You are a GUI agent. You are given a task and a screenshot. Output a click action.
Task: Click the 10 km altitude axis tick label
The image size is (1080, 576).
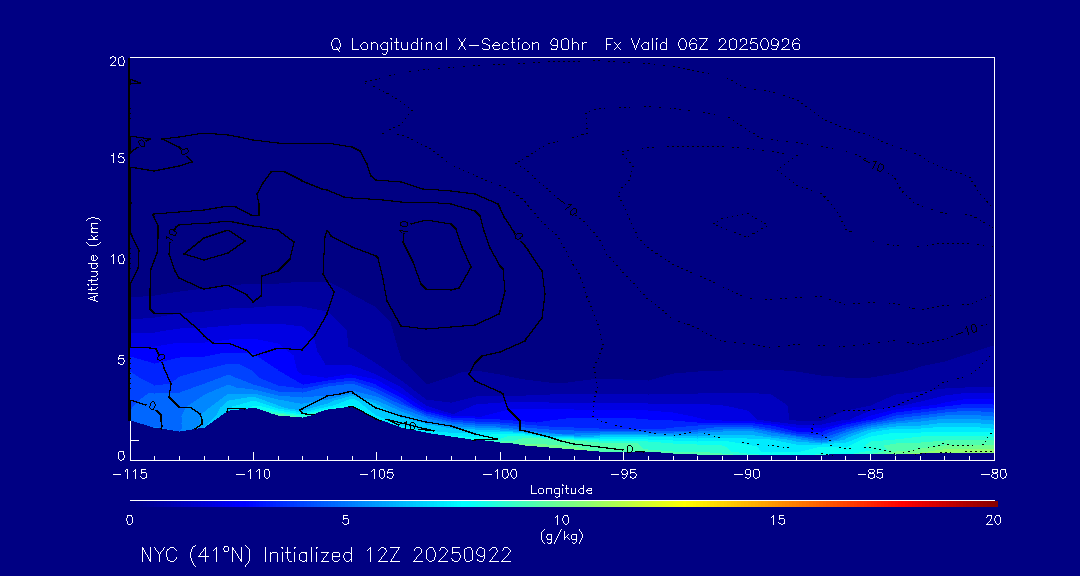[x=116, y=259]
